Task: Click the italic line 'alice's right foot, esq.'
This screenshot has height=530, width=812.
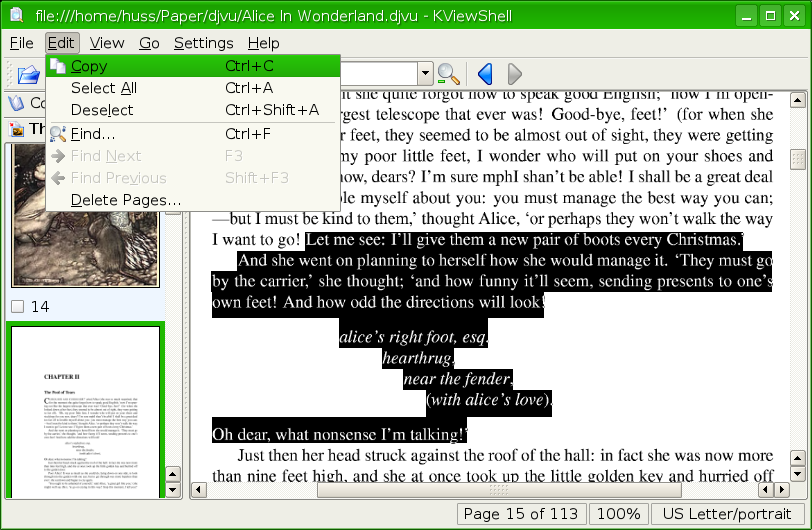Action: pos(414,337)
